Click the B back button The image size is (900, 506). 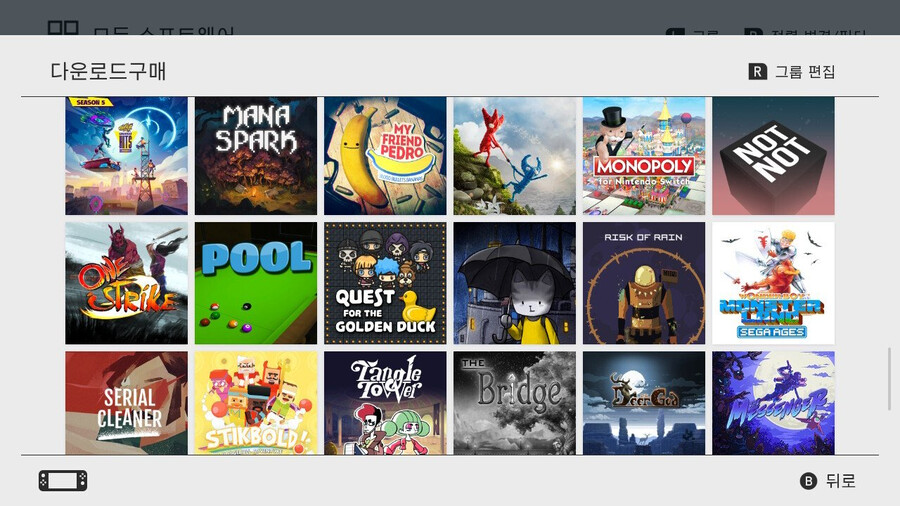pyautogui.click(x=828, y=481)
